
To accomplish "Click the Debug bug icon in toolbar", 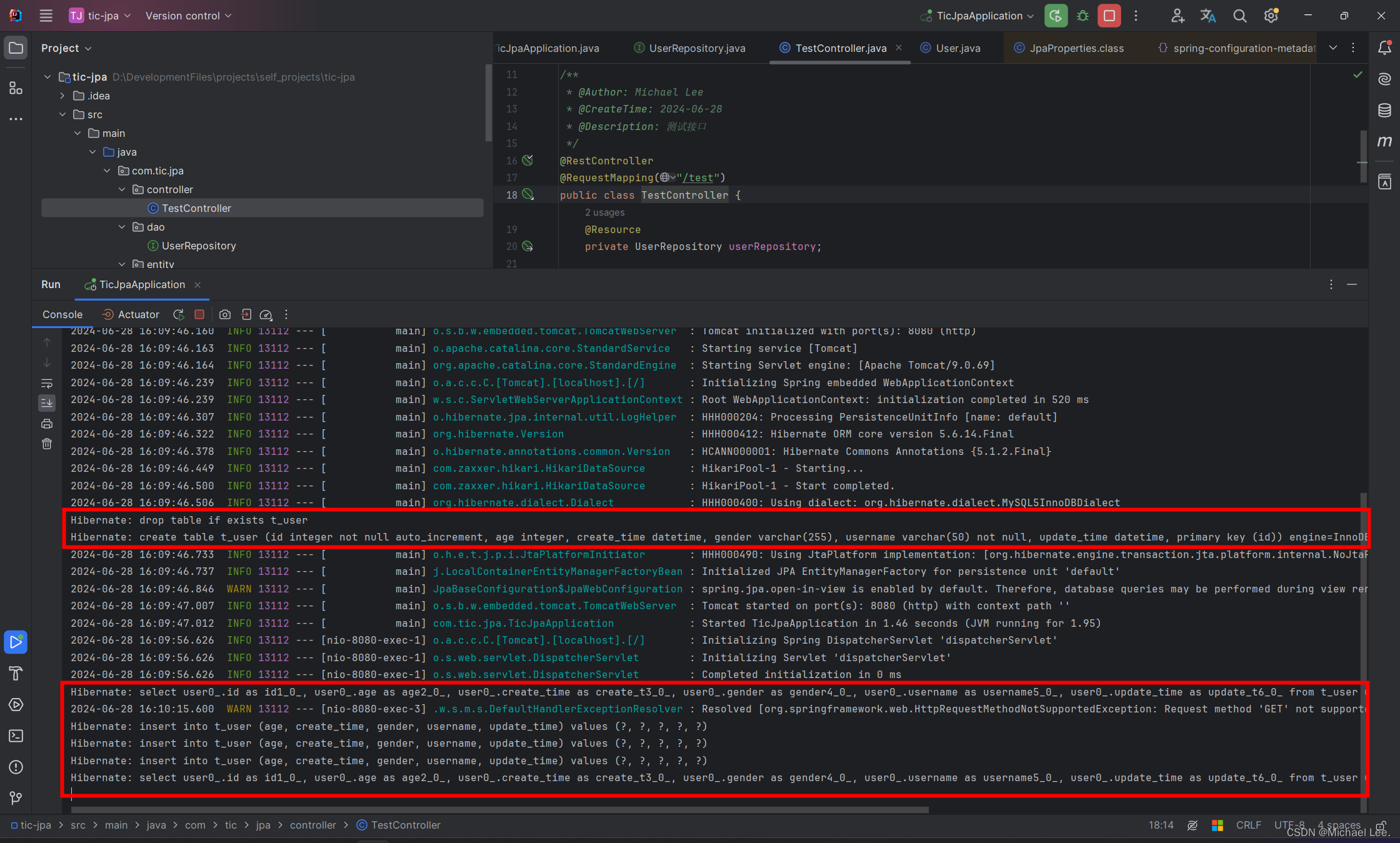I will click(1082, 16).
